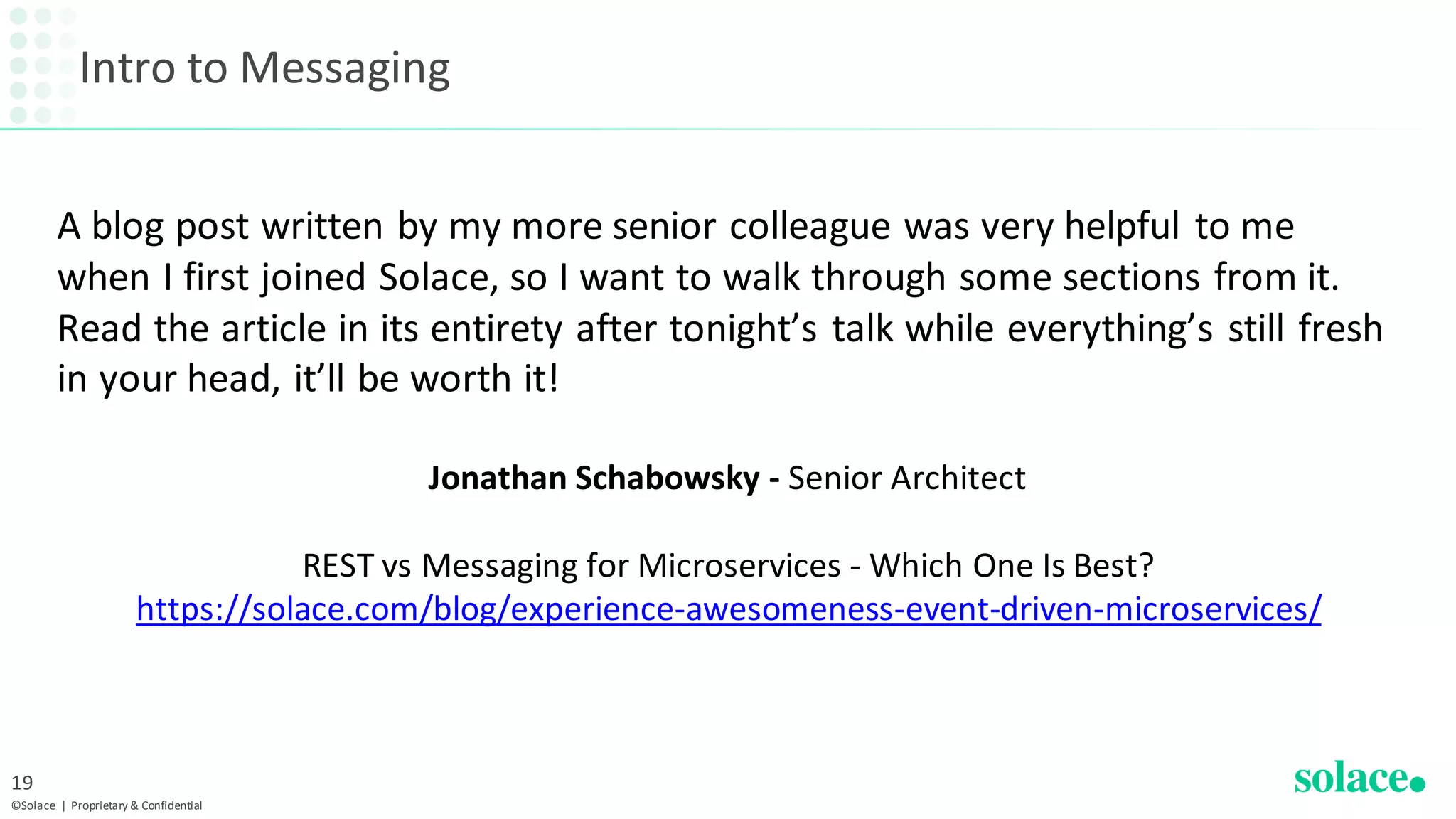Click the green dot after solace logo

(1418, 784)
